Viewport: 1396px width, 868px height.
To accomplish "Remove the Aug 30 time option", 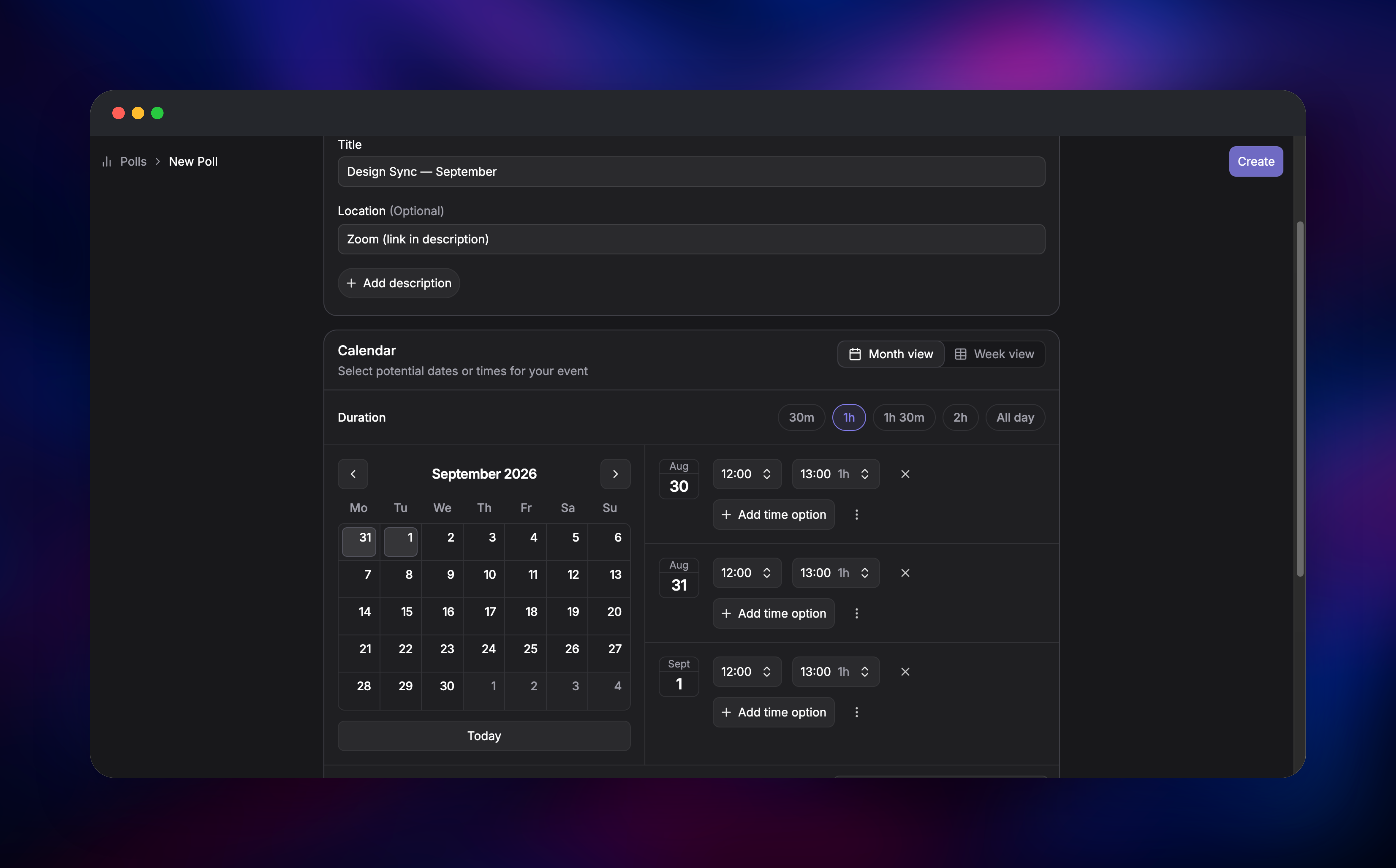I will [905, 474].
